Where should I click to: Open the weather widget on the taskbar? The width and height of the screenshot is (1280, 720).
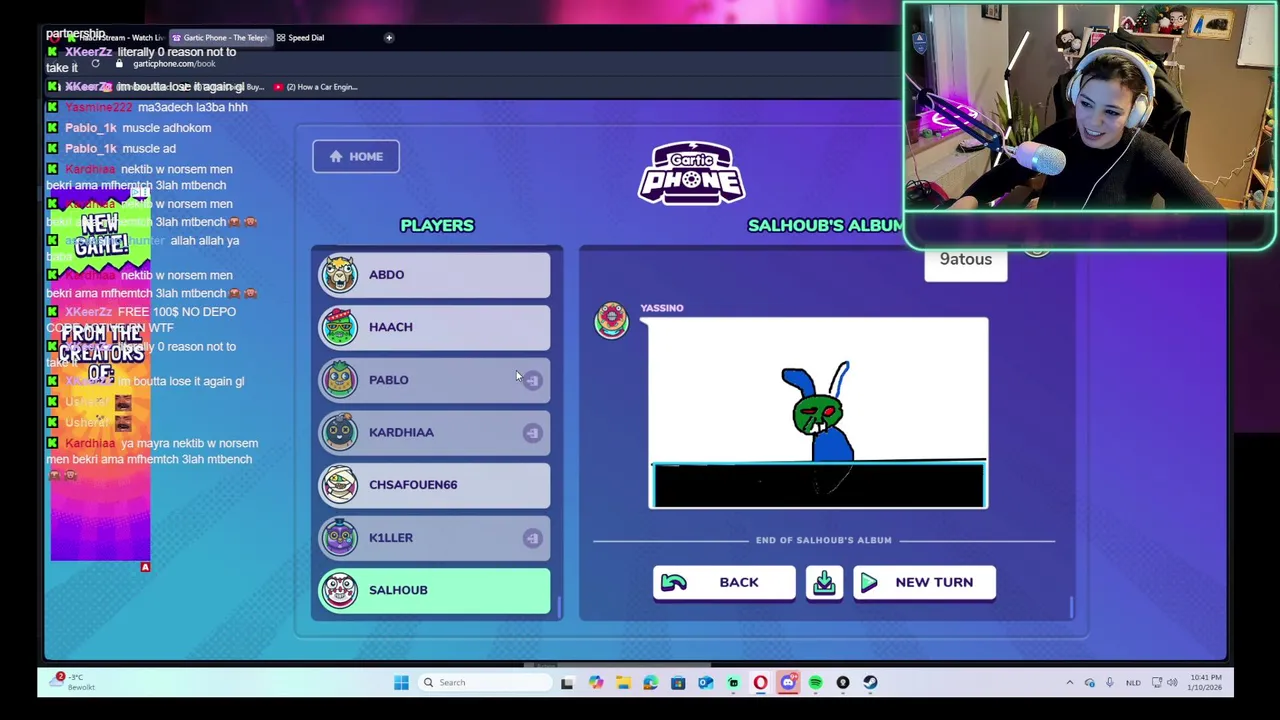point(75,683)
